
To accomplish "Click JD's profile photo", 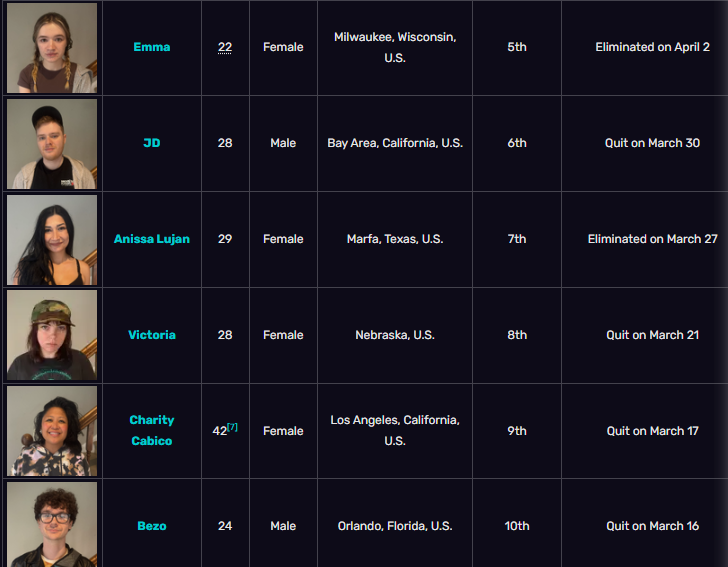I will click(x=52, y=143).
